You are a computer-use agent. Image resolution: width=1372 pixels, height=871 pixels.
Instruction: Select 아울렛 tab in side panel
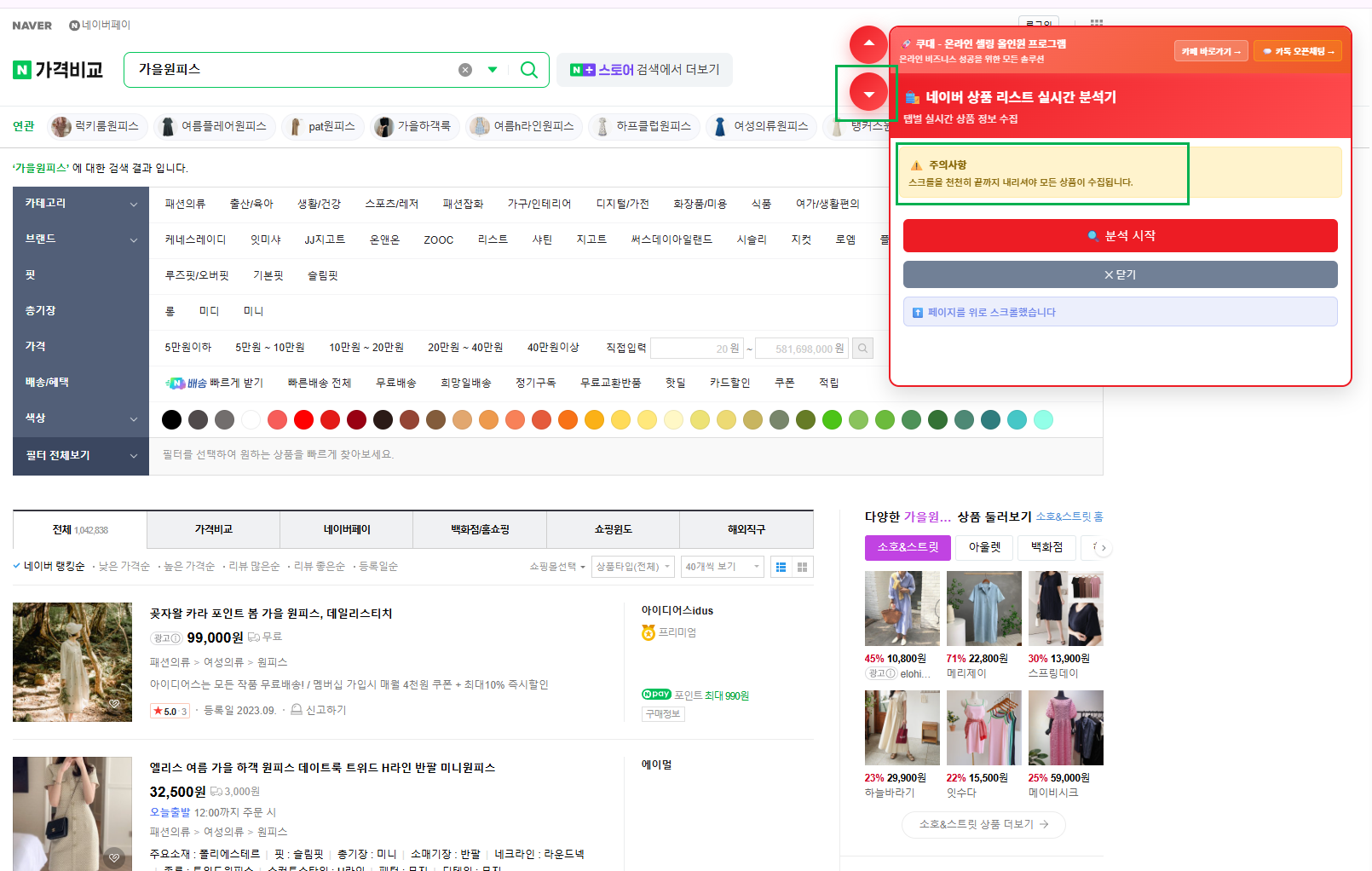pyautogui.click(x=984, y=547)
